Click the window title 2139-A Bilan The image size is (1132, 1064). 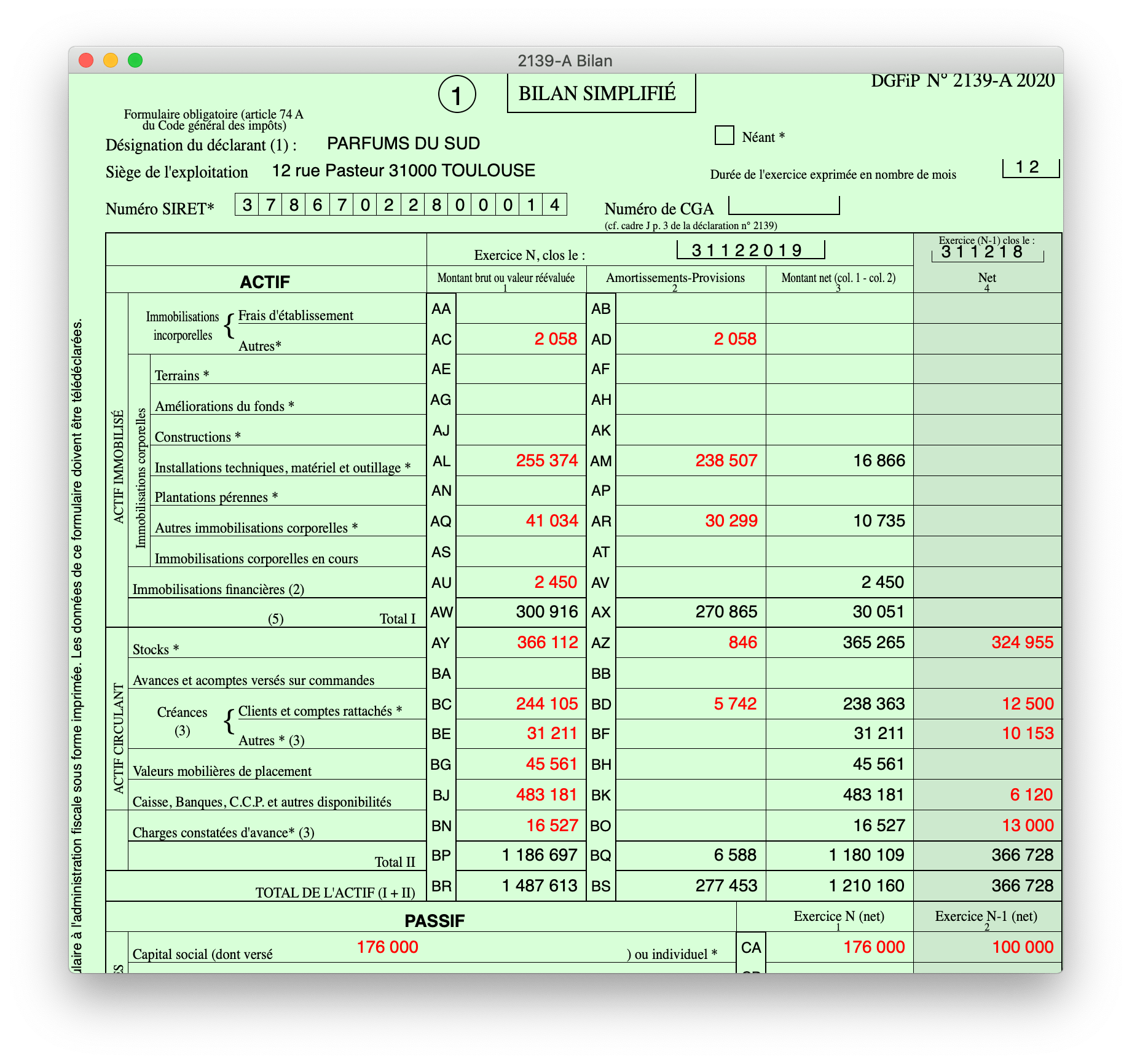point(565,60)
